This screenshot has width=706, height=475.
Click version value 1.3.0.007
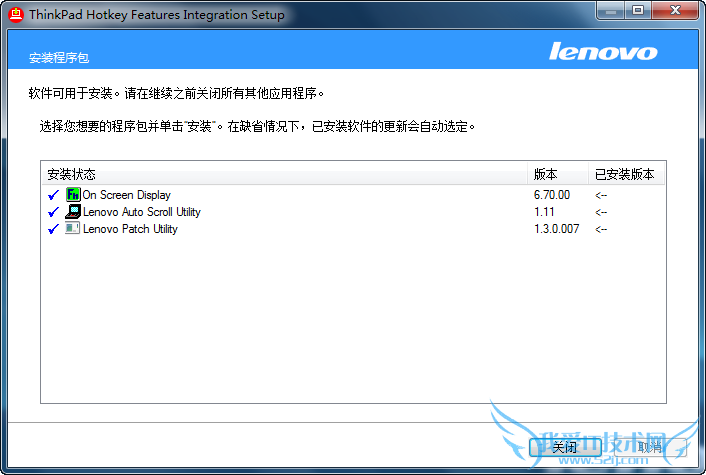coord(557,229)
